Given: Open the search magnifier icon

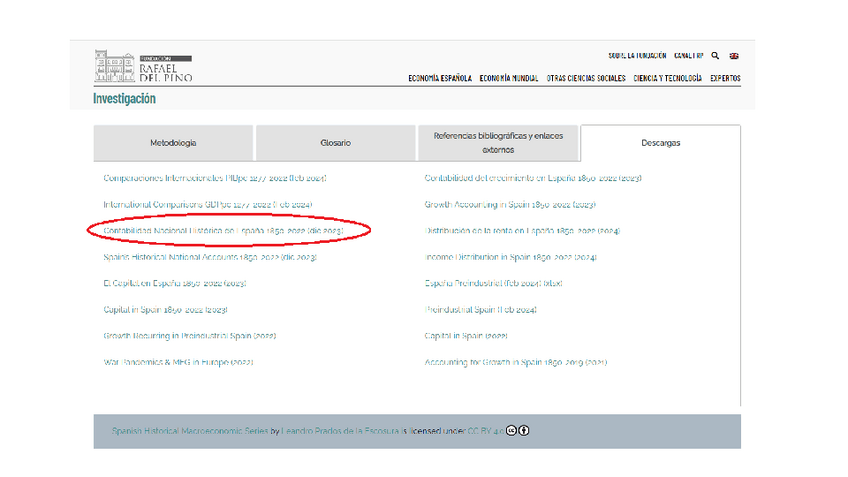Looking at the screenshot, I should (x=714, y=56).
